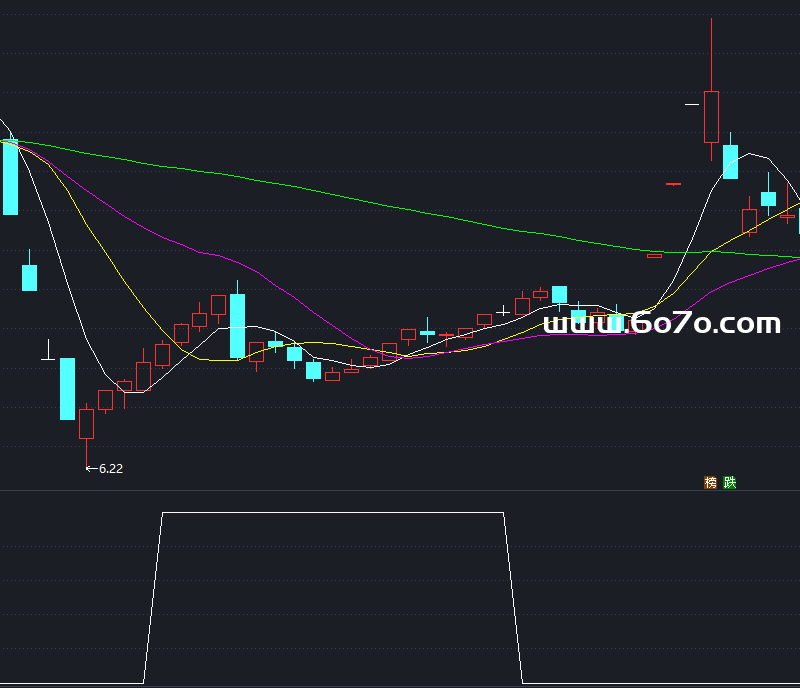Open the www.6o7o.com watermark link
800x688 pixels.
pos(661,323)
